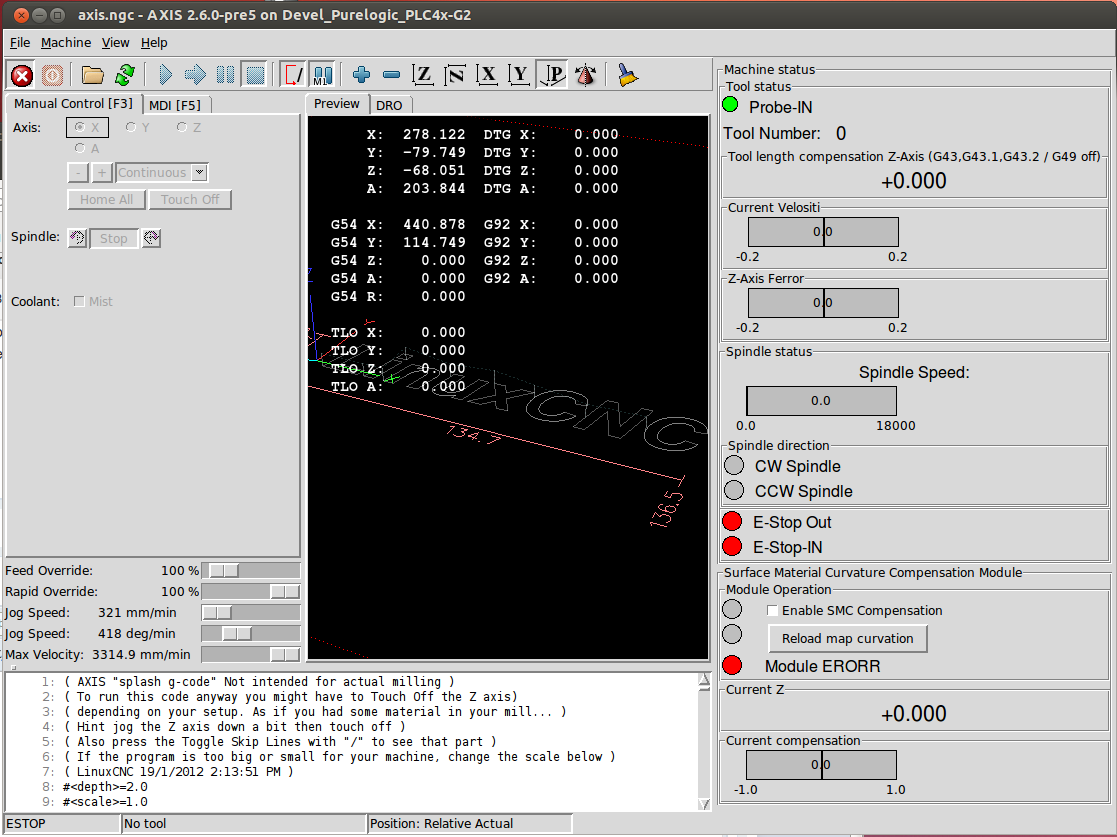The width and height of the screenshot is (1117, 837).
Task: Switch to rotated Z view icon
Action: pos(454,75)
